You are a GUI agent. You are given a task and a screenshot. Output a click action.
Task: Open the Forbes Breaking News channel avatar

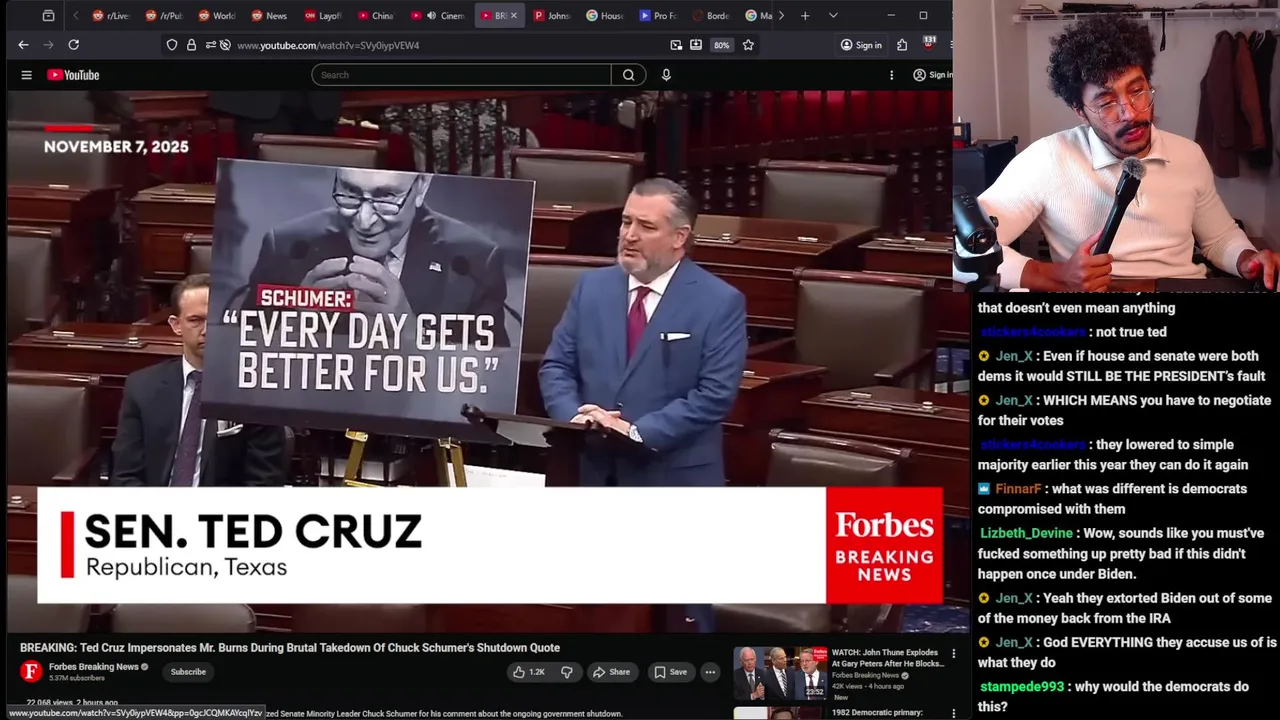click(x=31, y=671)
